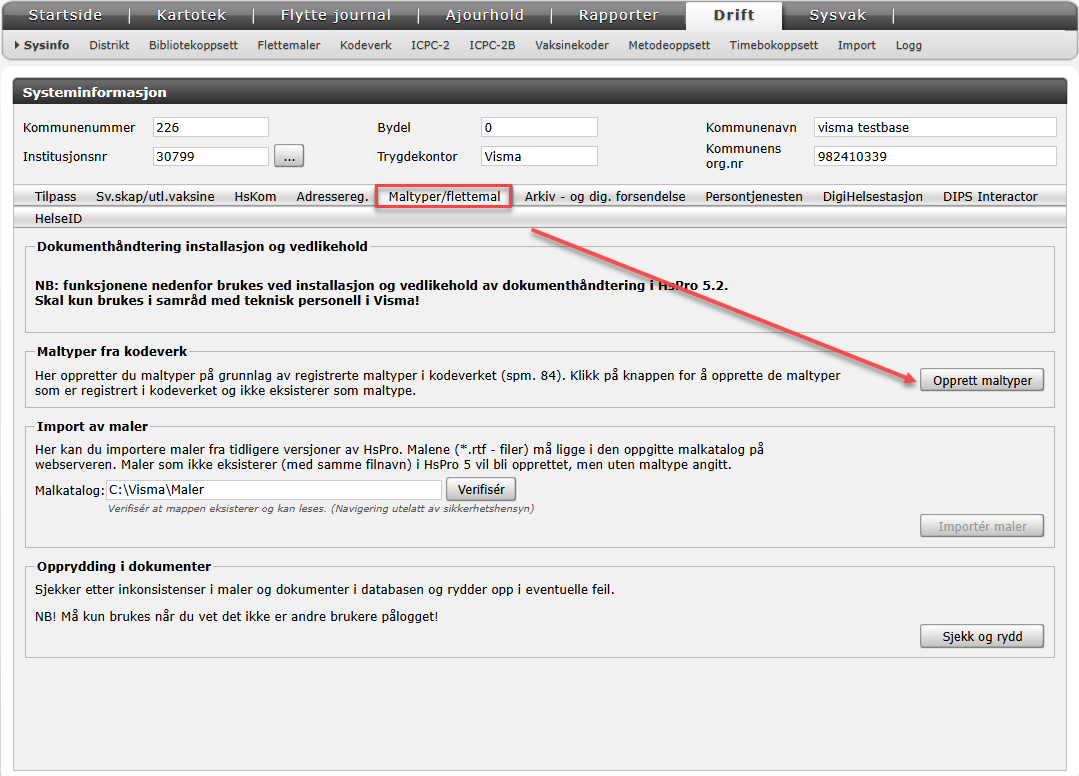Open the Rapporter tab
The width and height of the screenshot is (1079, 776).
pos(618,15)
